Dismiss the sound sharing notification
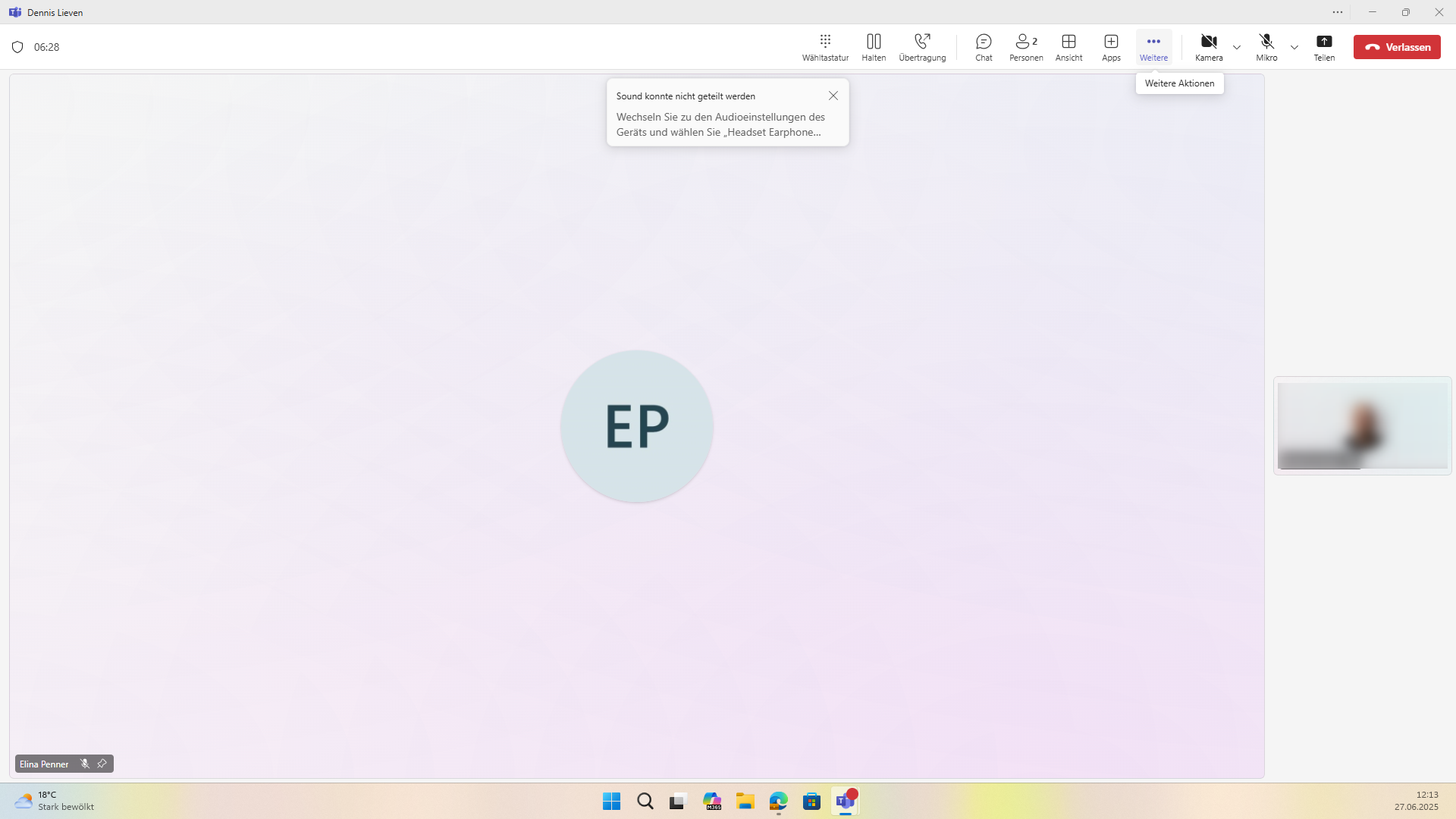This screenshot has width=1456, height=819. pyautogui.click(x=833, y=96)
